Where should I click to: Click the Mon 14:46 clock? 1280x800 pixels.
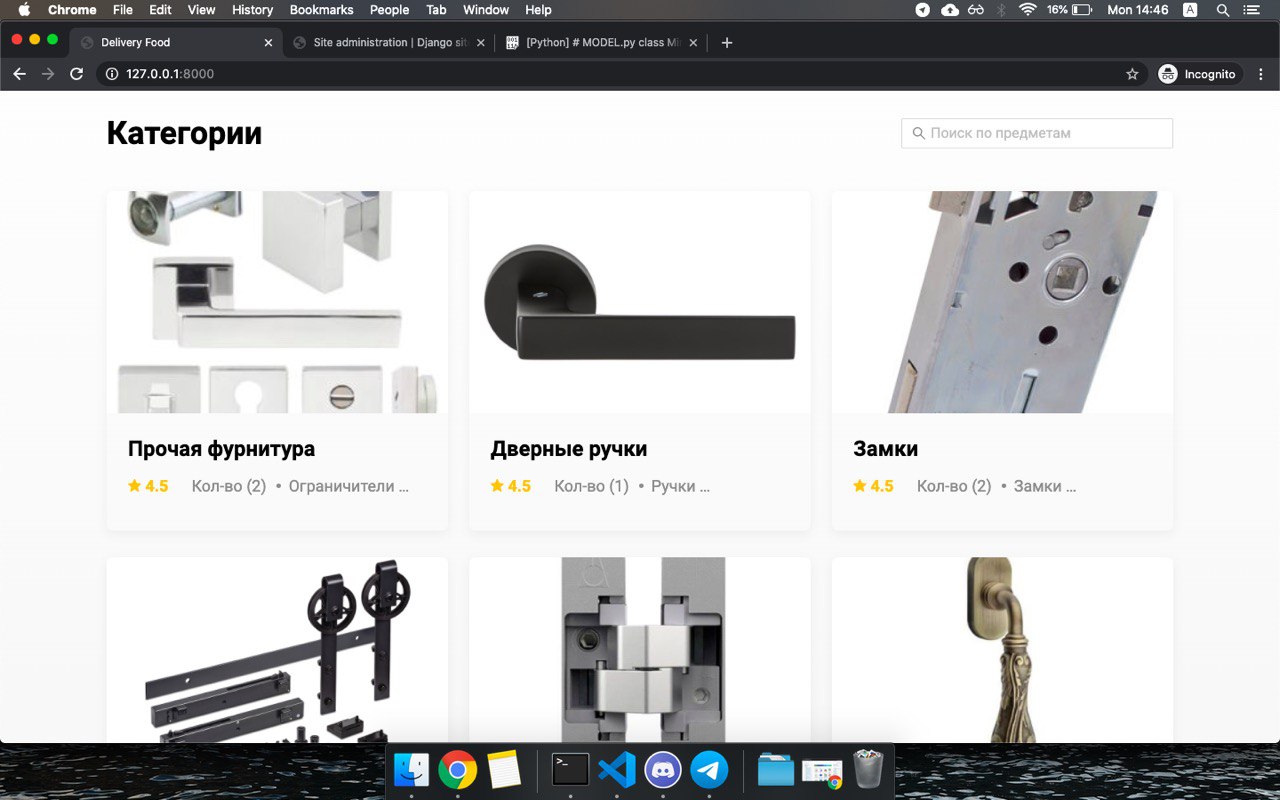coord(1138,10)
